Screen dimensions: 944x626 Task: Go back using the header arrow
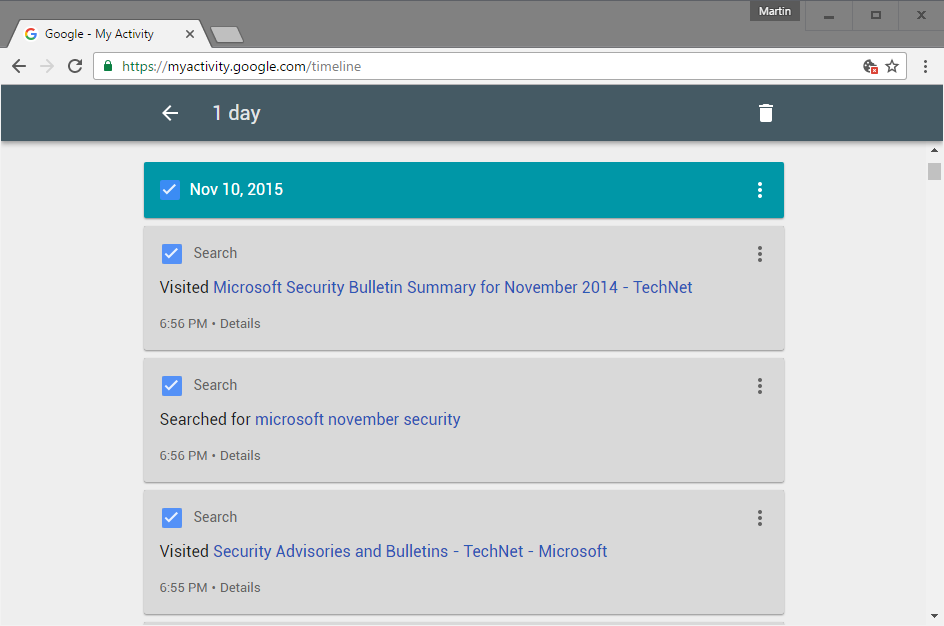(x=170, y=113)
